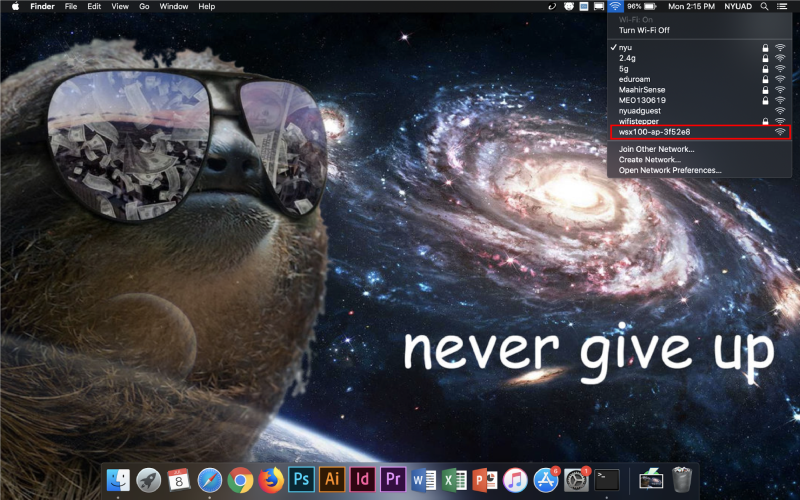Open the Trash in the Dock
The height and width of the screenshot is (500, 800).
(682, 480)
